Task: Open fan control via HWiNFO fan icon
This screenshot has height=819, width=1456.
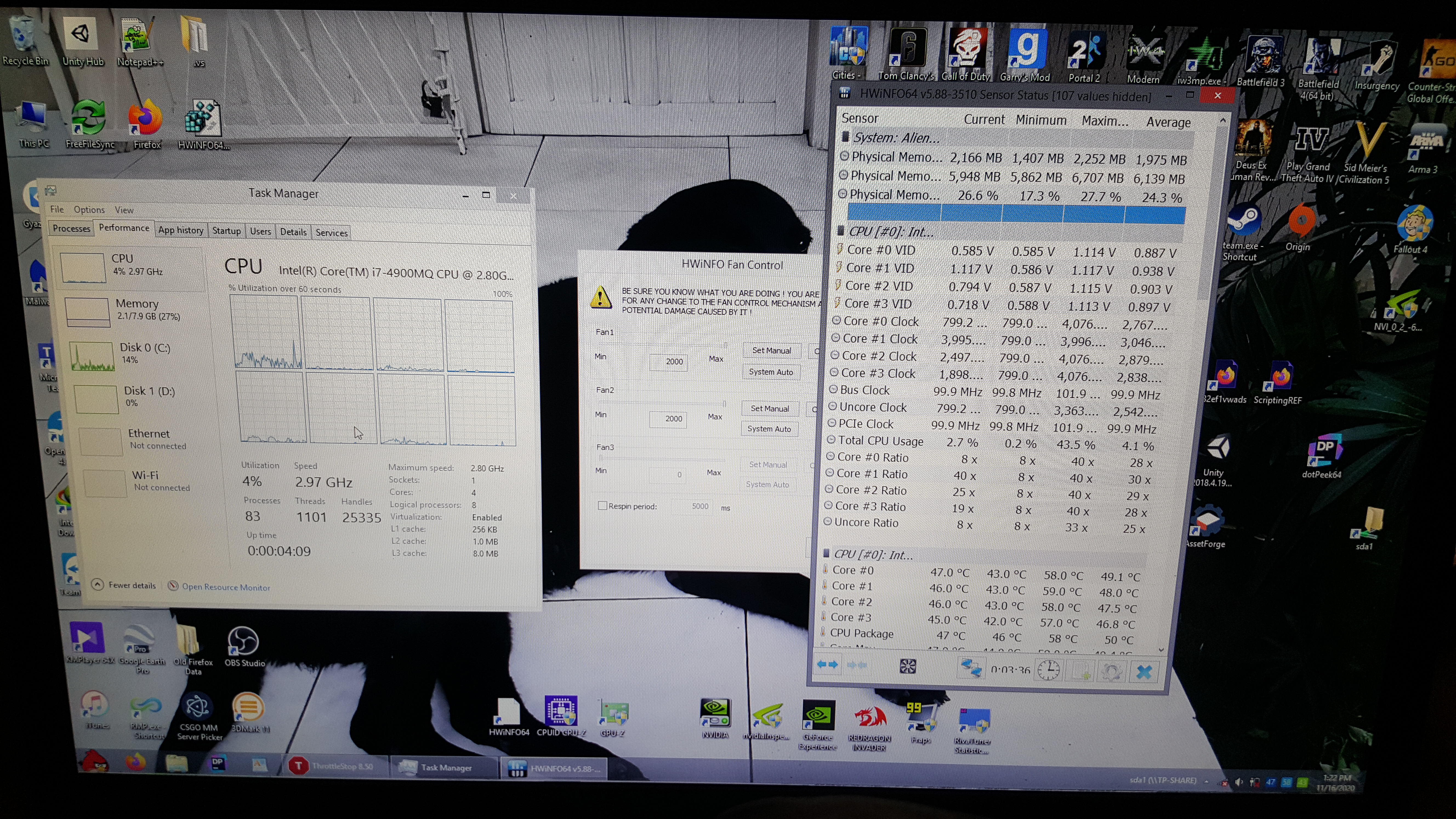Action: click(908, 666)
